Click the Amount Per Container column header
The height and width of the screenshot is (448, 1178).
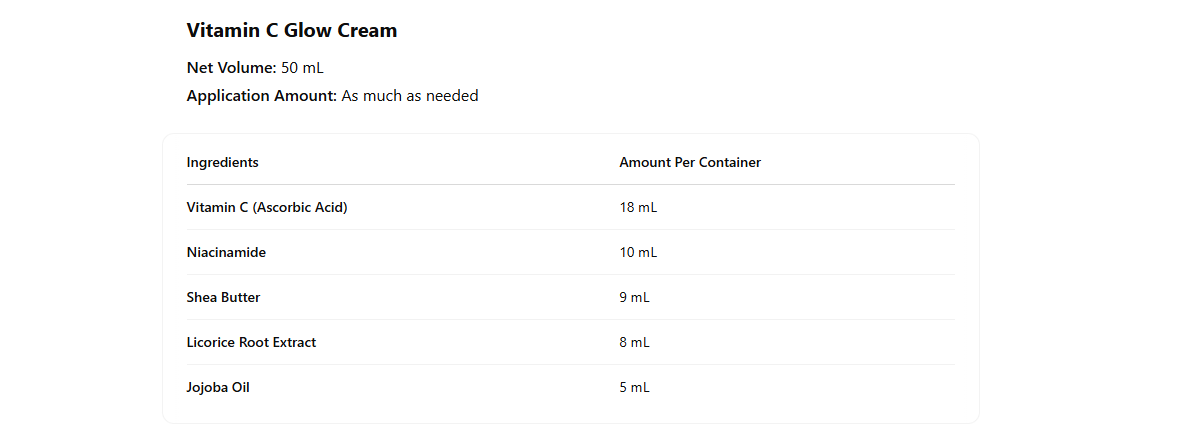[690, 162]
